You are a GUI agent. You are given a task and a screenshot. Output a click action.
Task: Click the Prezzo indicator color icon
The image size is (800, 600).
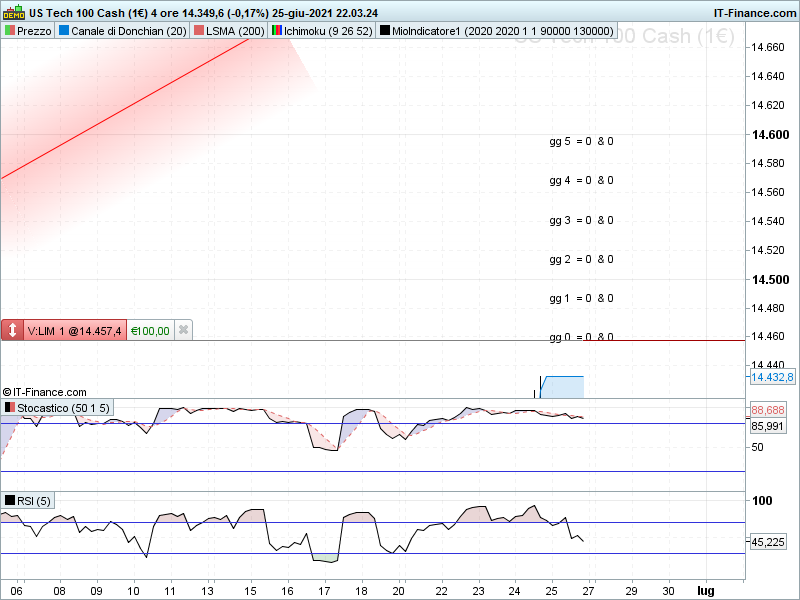pyautogui.click(x=10, y=31)
